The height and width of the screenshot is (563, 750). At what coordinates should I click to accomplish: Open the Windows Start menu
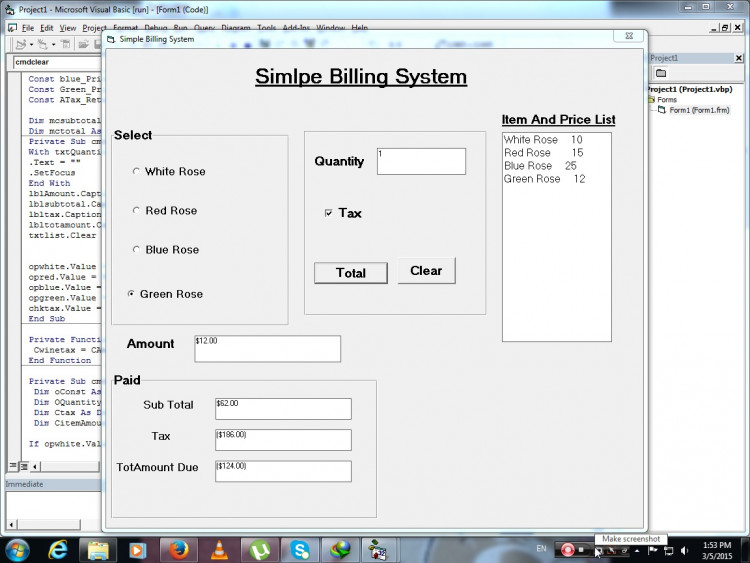pos(16,551)
